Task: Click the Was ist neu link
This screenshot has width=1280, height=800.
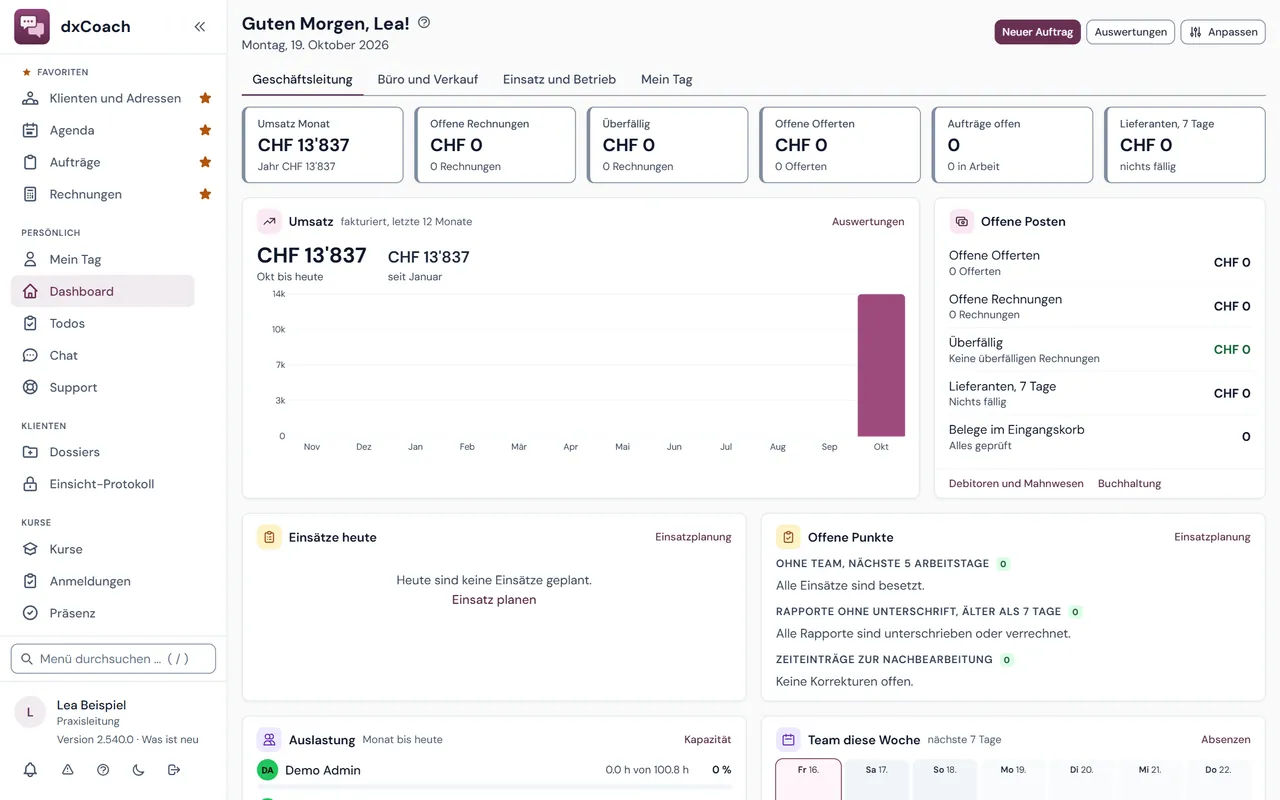Action: pos(170,740)
